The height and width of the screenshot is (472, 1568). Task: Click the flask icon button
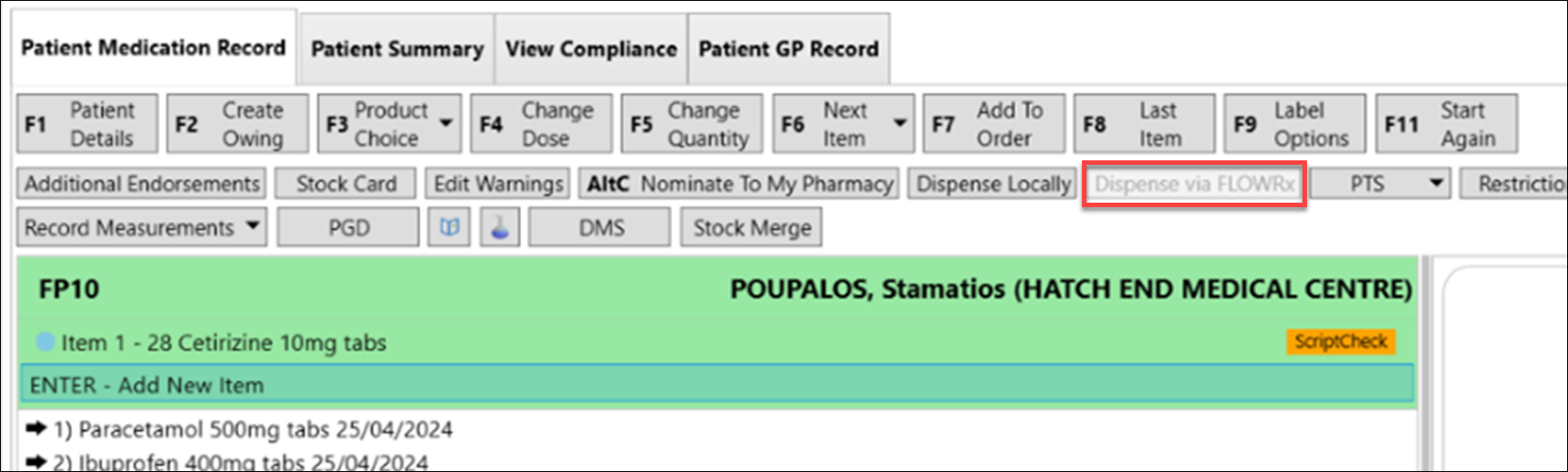pos(500,227)
